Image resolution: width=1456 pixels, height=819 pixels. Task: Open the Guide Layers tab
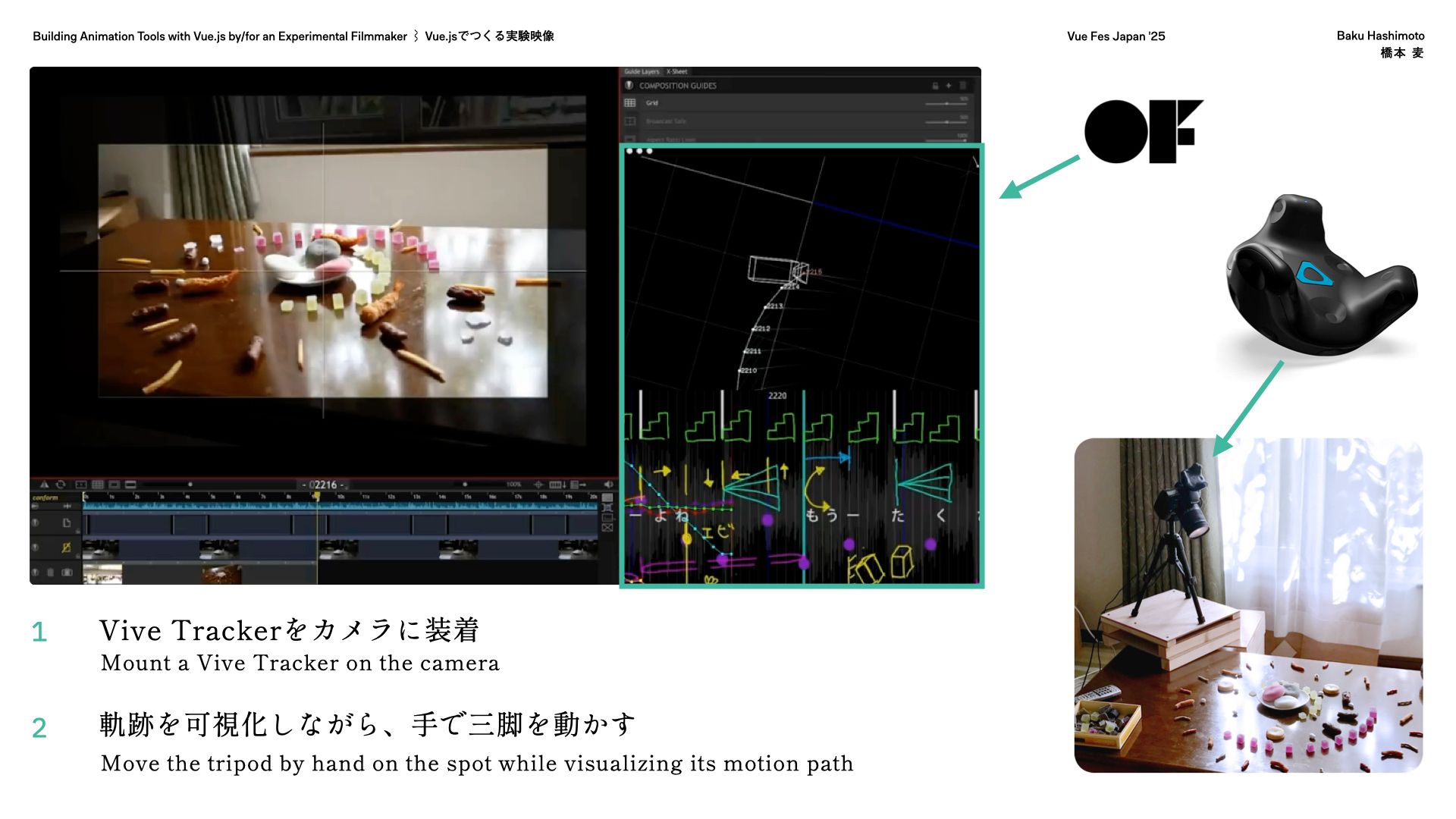pyautogui.click(x=642, y=72)
